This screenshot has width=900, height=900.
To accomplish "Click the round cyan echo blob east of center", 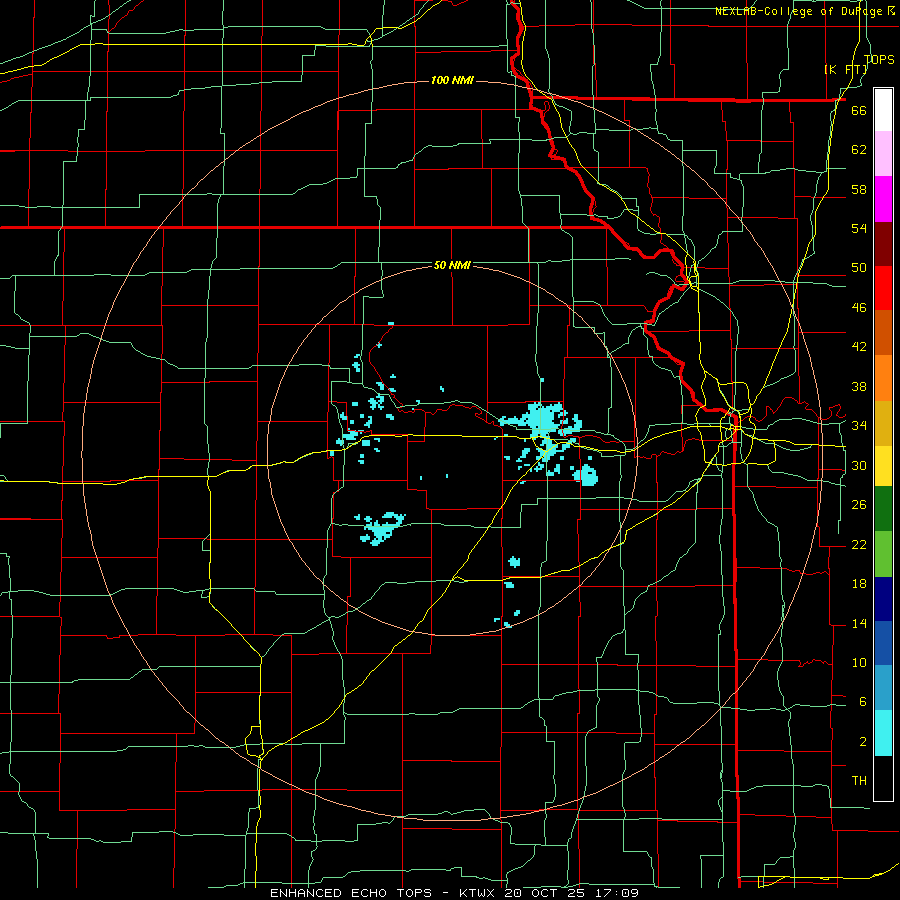I will (x=586, y=475).
